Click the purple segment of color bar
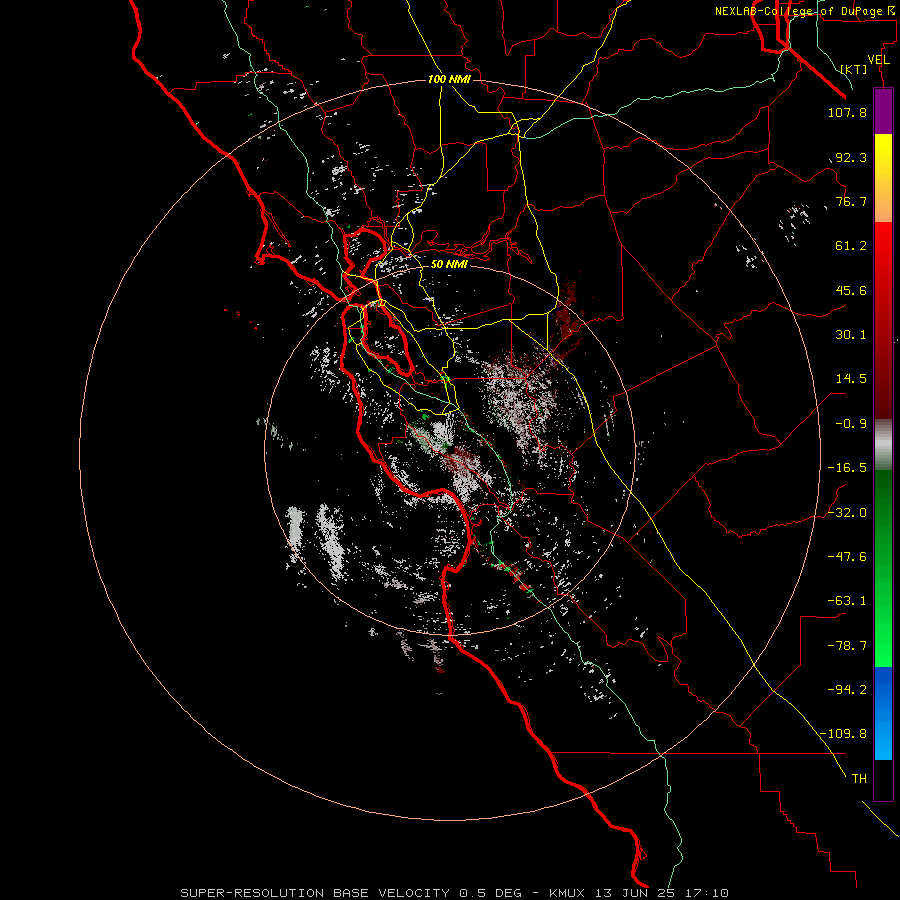 883,112
